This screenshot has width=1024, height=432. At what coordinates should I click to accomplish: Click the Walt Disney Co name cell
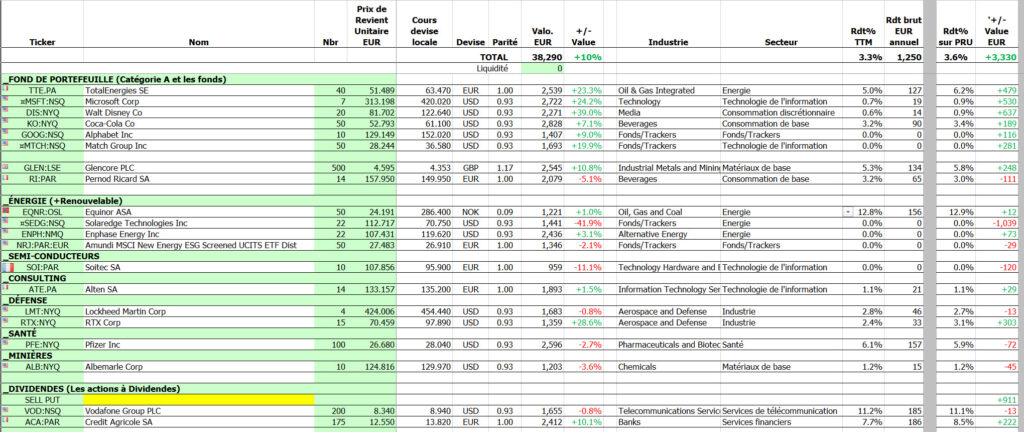[x=199, y=113]
